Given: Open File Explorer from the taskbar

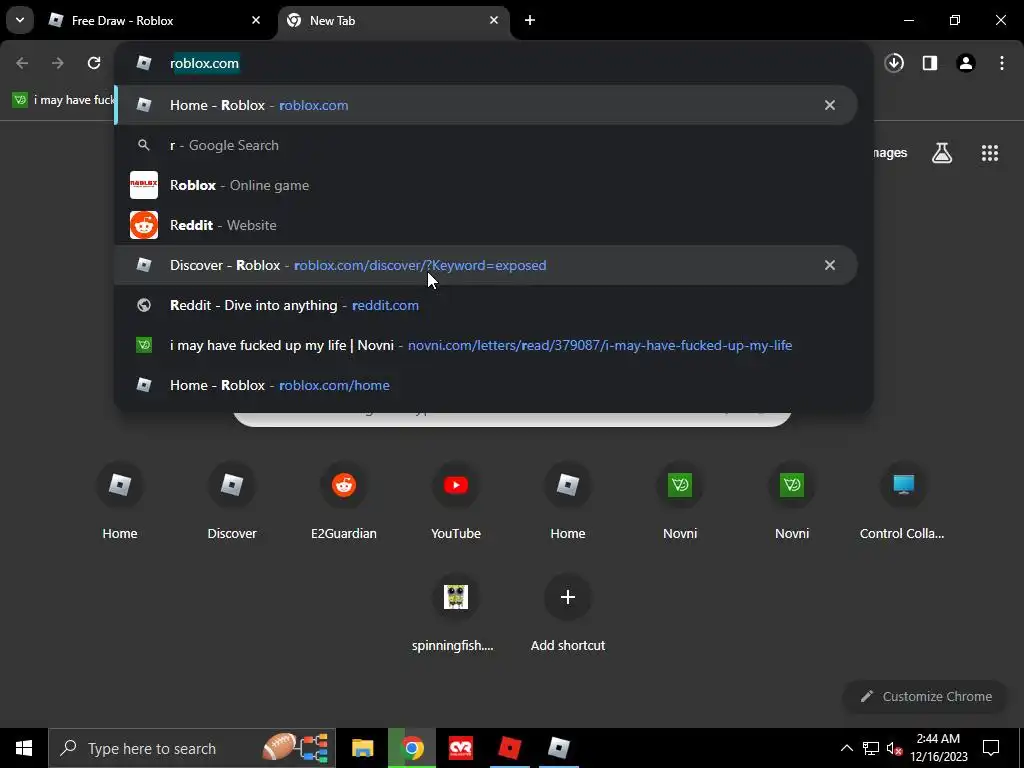Looking at the screenshot, I should pos(362,748).
